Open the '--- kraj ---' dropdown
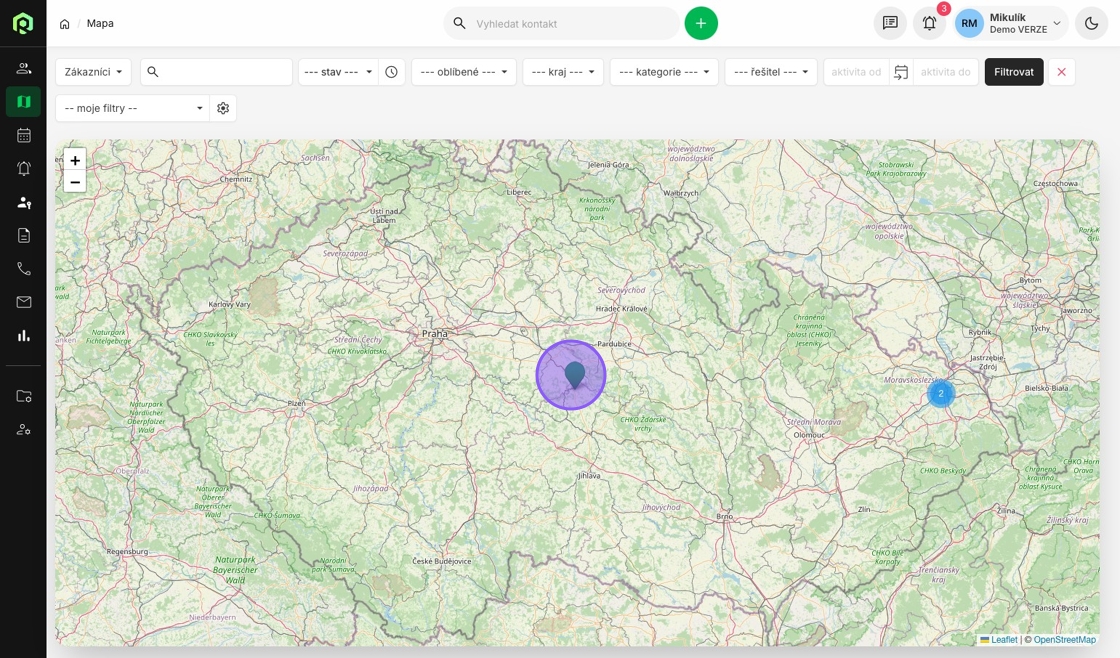 563,72
